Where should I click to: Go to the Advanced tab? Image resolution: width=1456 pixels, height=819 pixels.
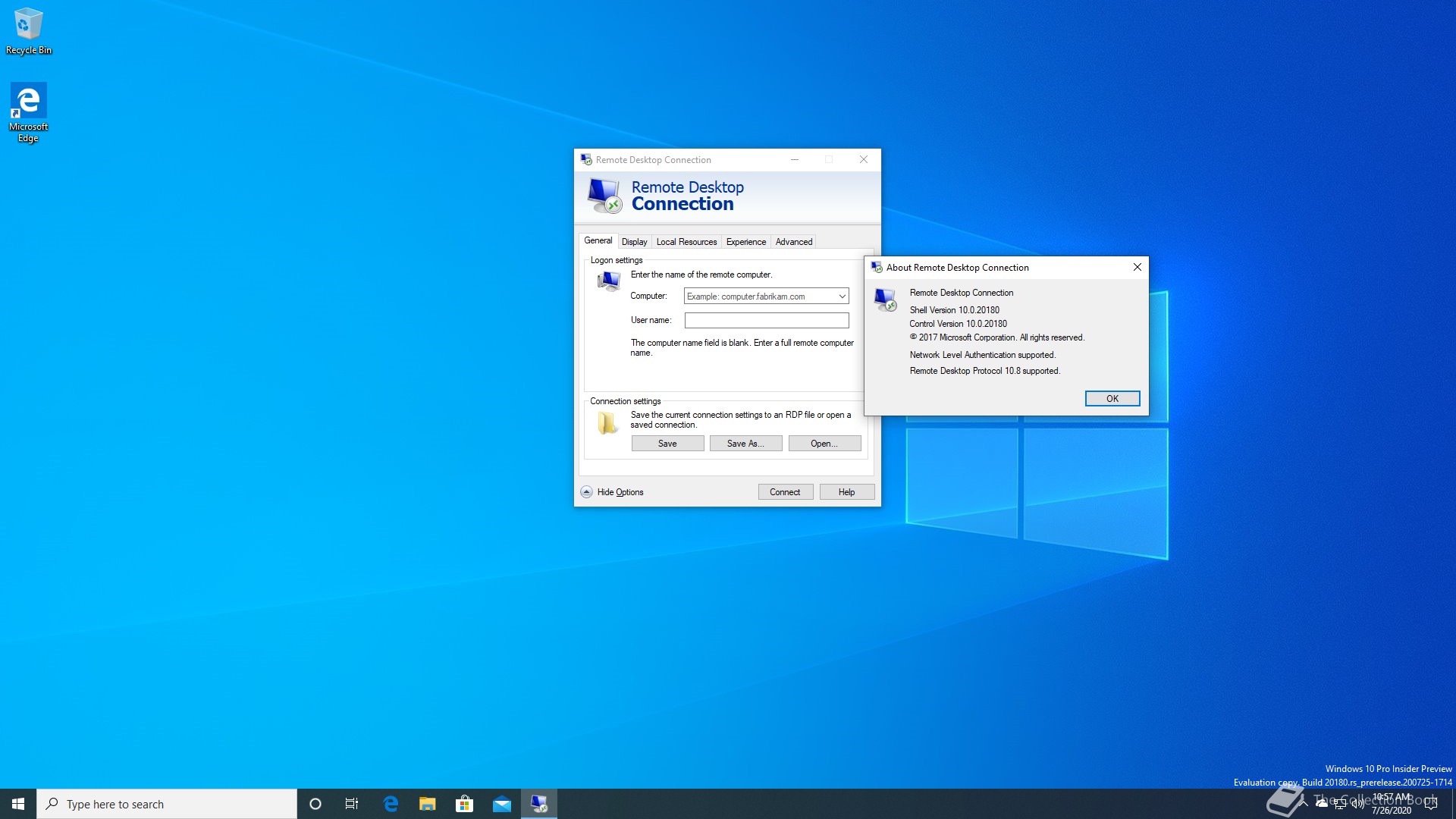(x=793, y=242)
